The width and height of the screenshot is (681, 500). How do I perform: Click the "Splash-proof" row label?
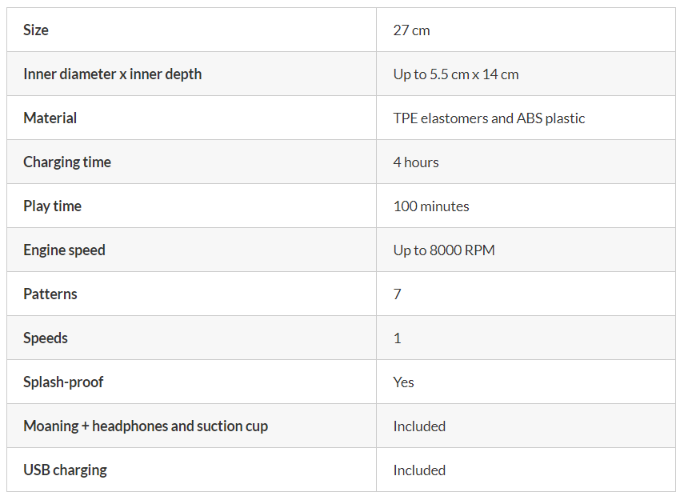pyautogui.click(x=63, y=382)
